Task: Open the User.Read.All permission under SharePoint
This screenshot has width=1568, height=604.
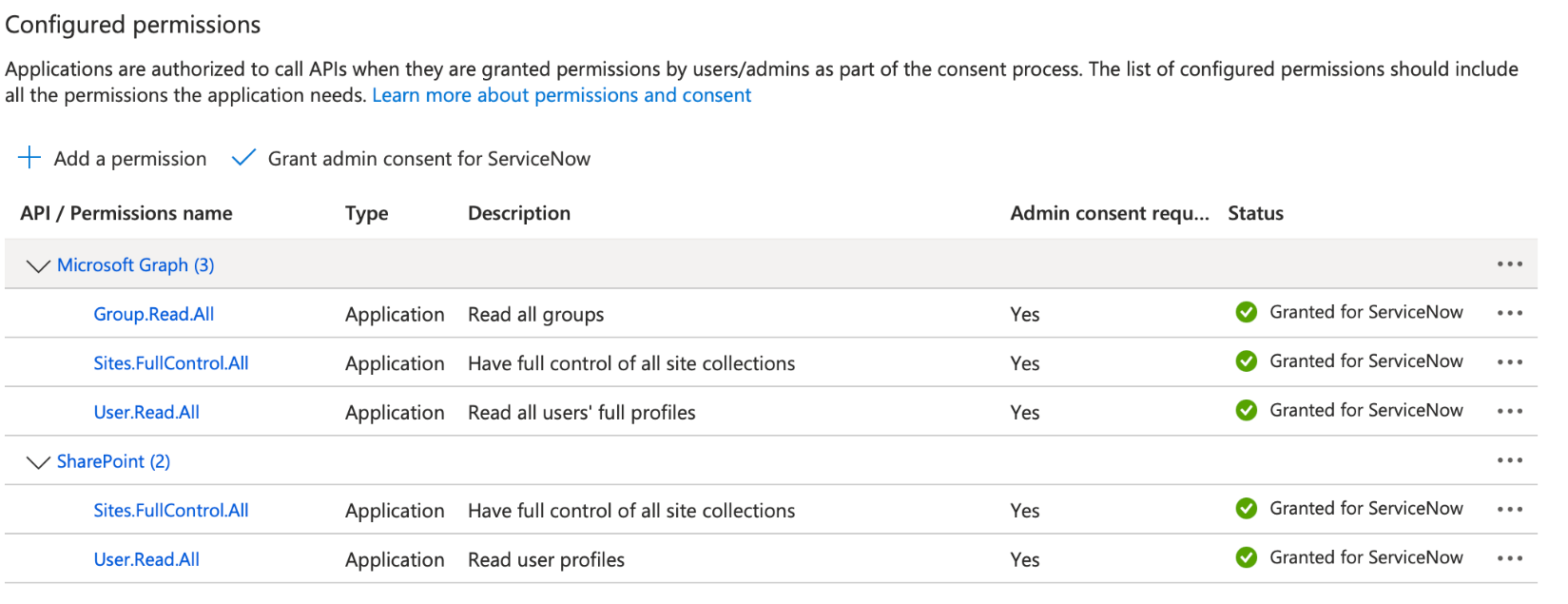Action: click(146, 560)
